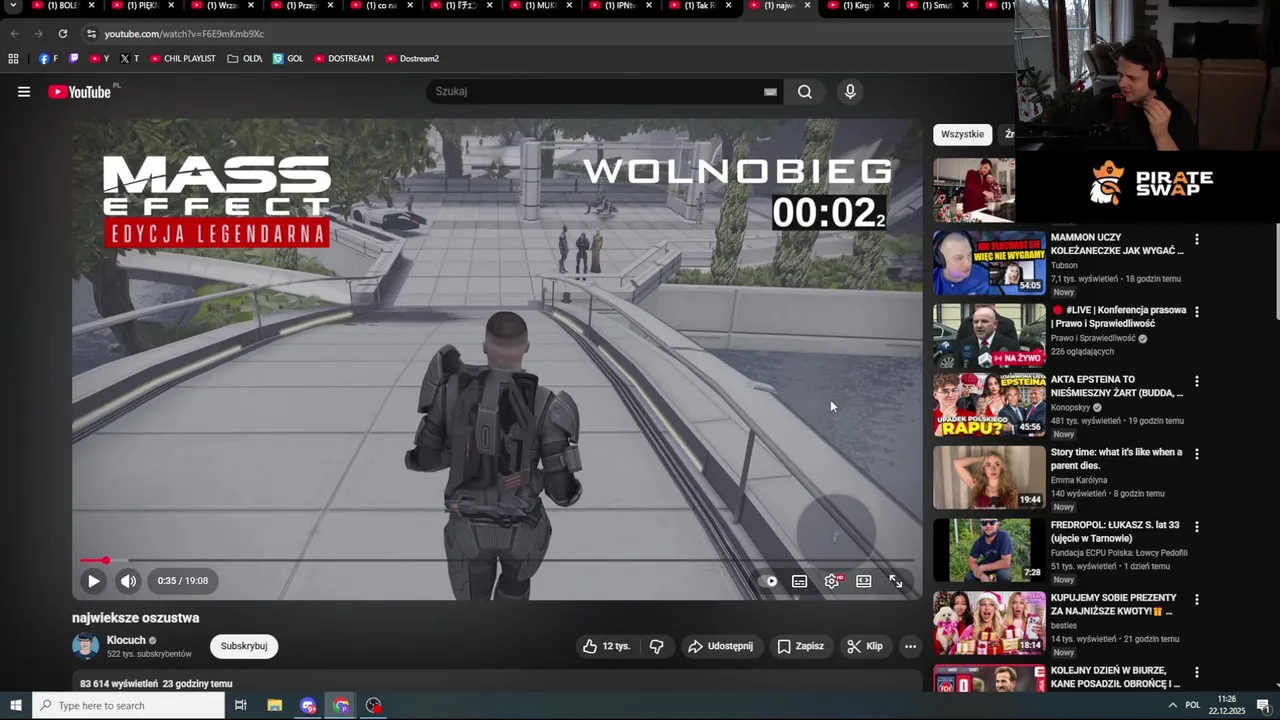Switch to theater mode
The height and width of the screenshot is (720, 1280).
pyautogui.click(x=864, y=581)
